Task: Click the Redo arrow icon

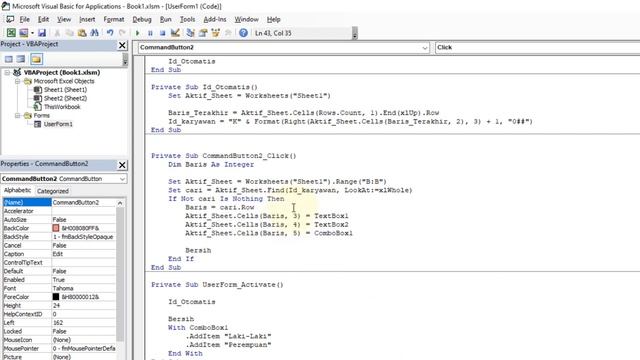Action: [122, 33]
